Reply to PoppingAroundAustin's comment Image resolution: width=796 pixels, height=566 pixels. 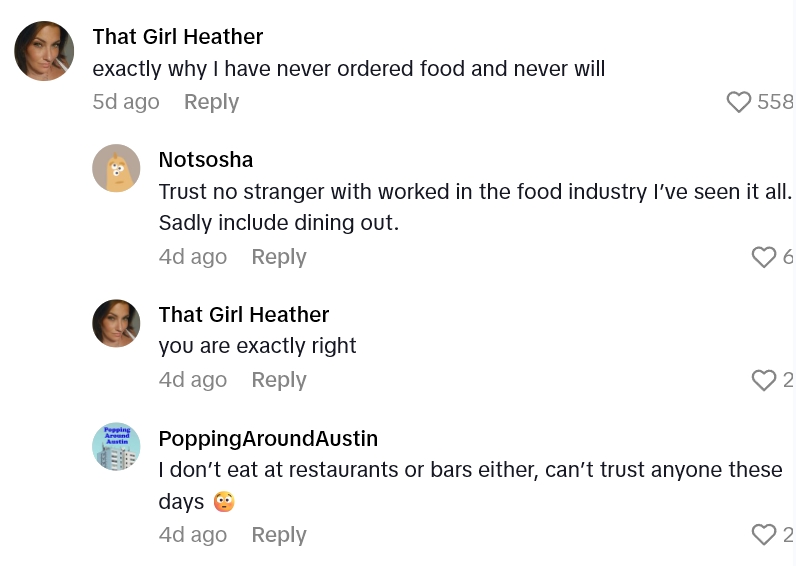(x=278, y=535)
